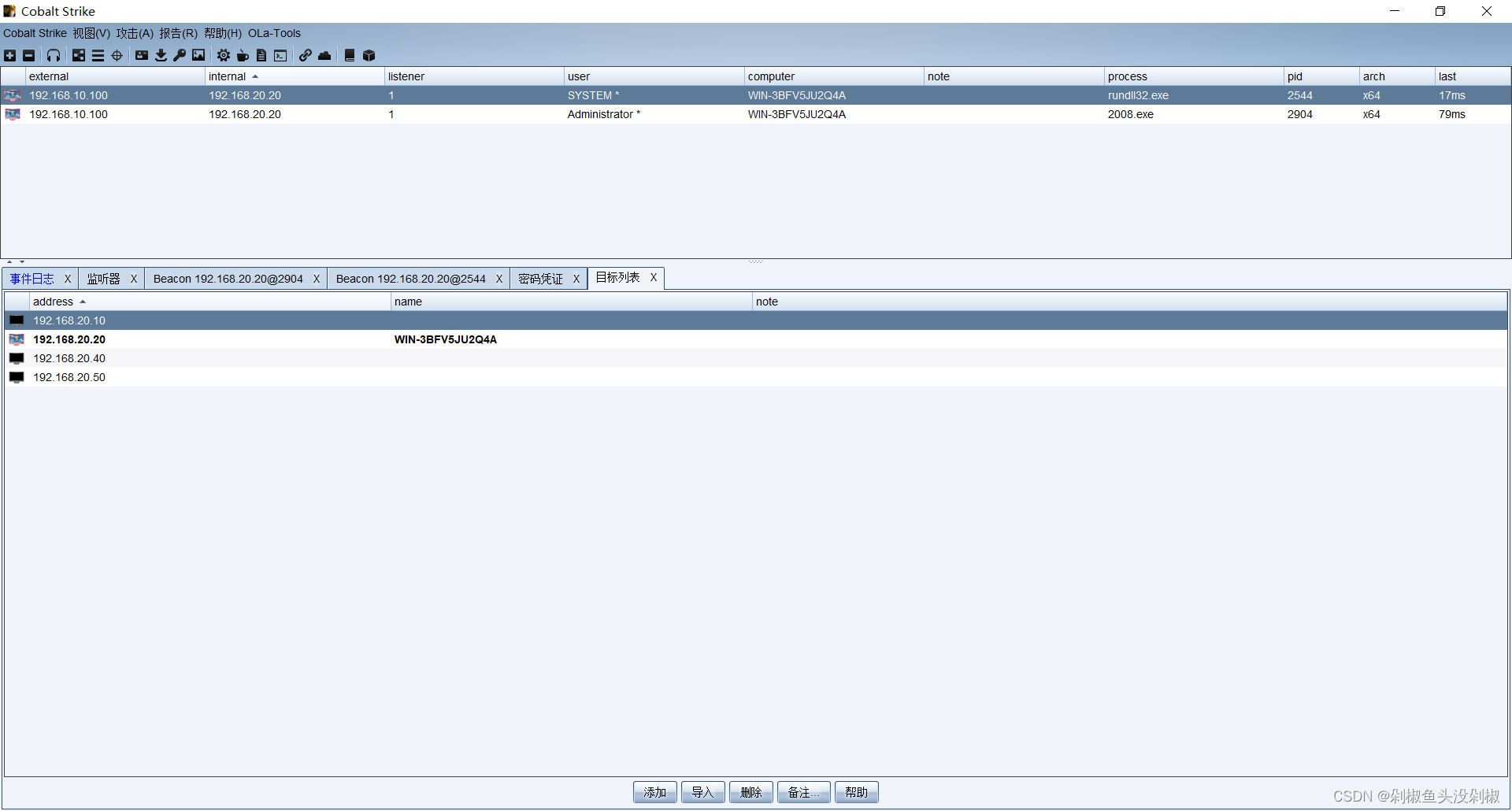
Task: Open the Cobalt Strike menu
Action: click(35, 33)
